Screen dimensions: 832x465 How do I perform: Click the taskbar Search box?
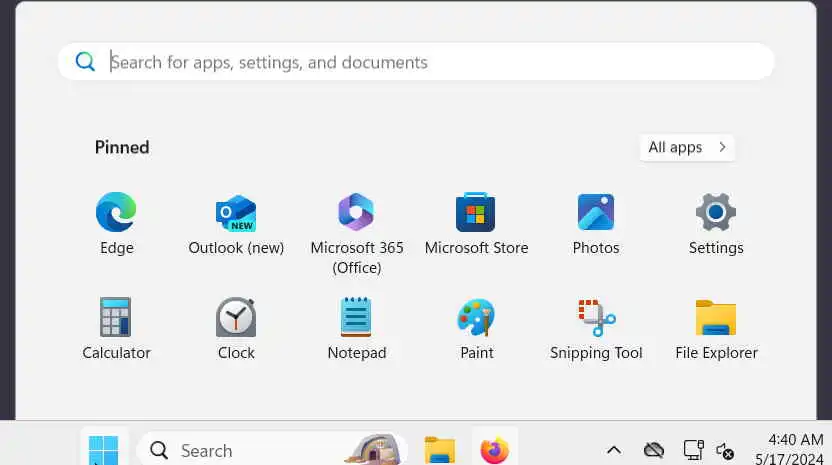(272, 450)
